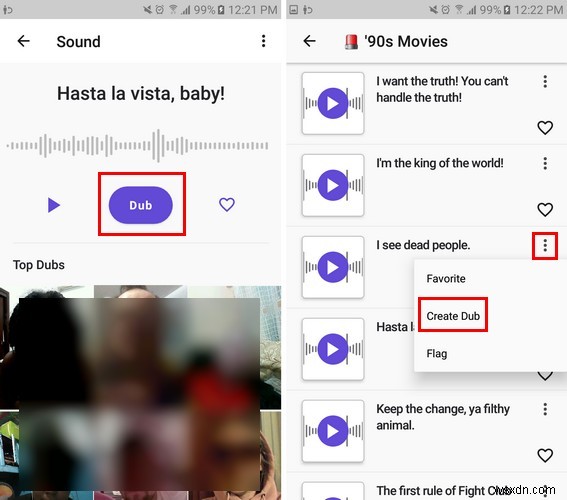Click the 'I see dead people.' title

[423, 245]
